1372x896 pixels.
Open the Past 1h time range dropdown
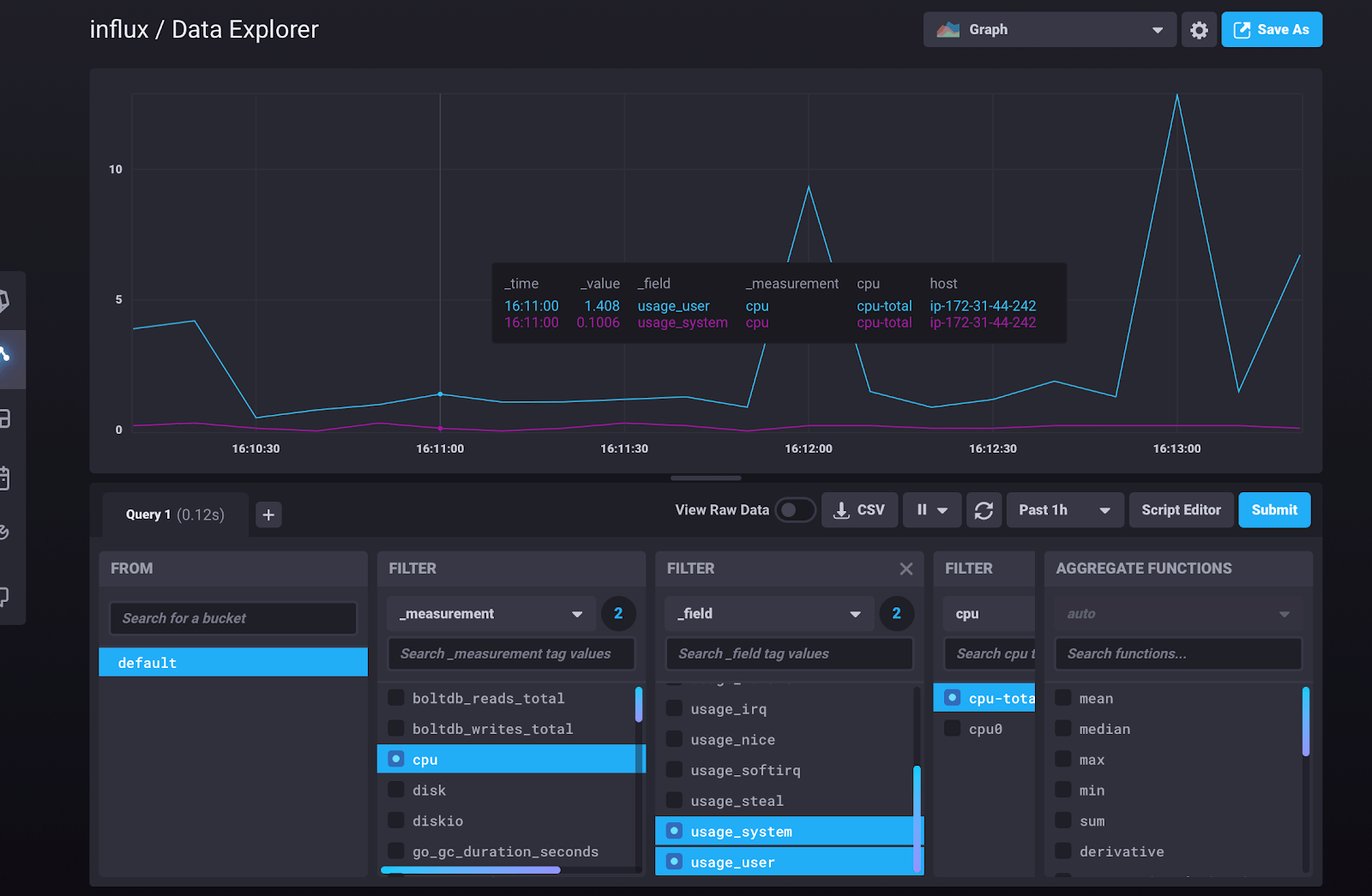(1063, 509)
